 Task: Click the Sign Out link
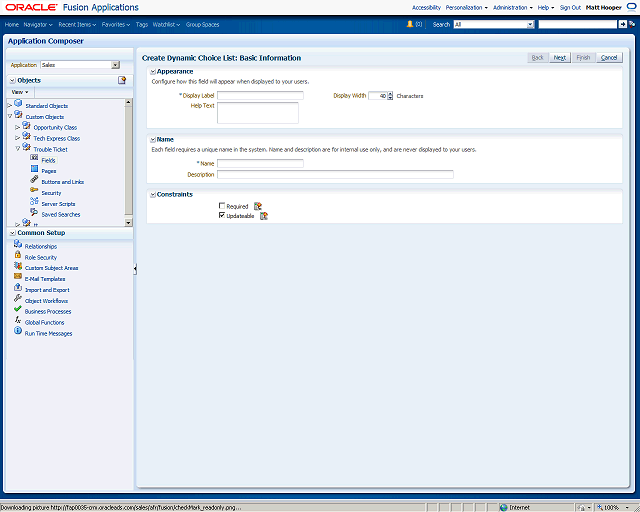pos(570,7)
